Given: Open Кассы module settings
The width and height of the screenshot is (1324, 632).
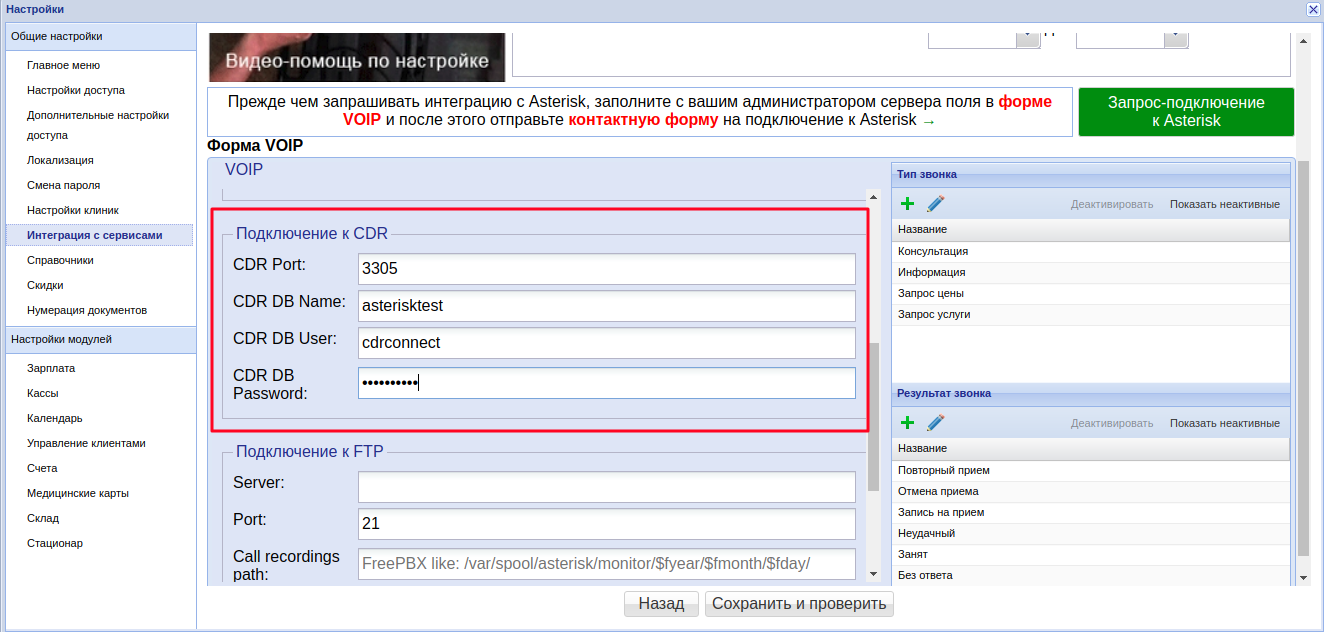Looking at the screenshot, I should click(42, 393).
